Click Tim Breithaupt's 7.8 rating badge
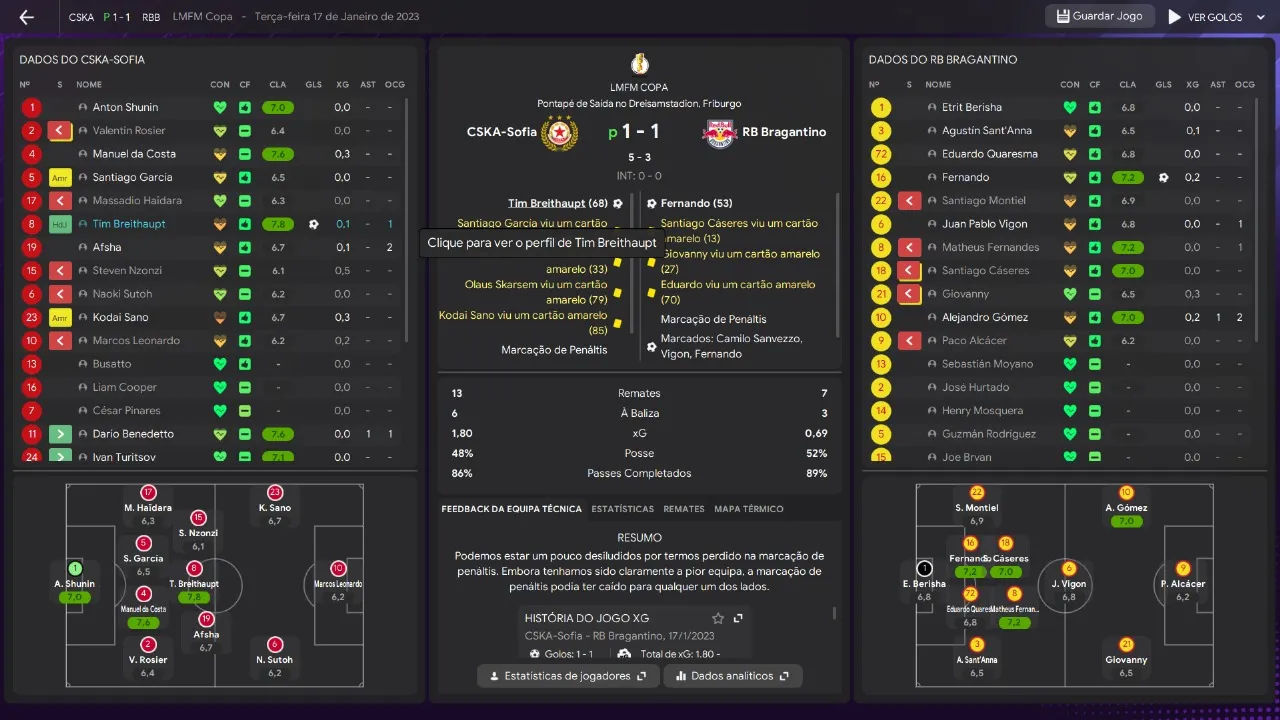The height and width of the screenshot is (720, 1280). tap(278, 224)
